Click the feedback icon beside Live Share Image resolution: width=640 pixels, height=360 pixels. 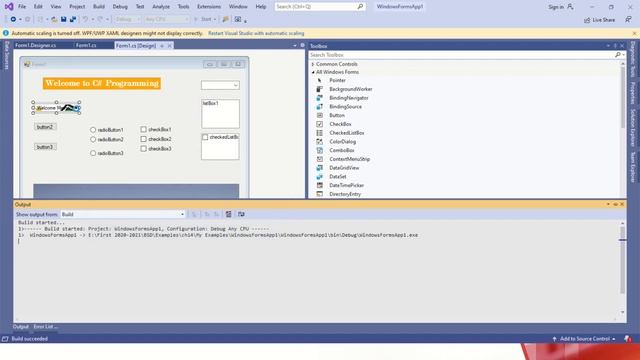(x=628, y=20)
